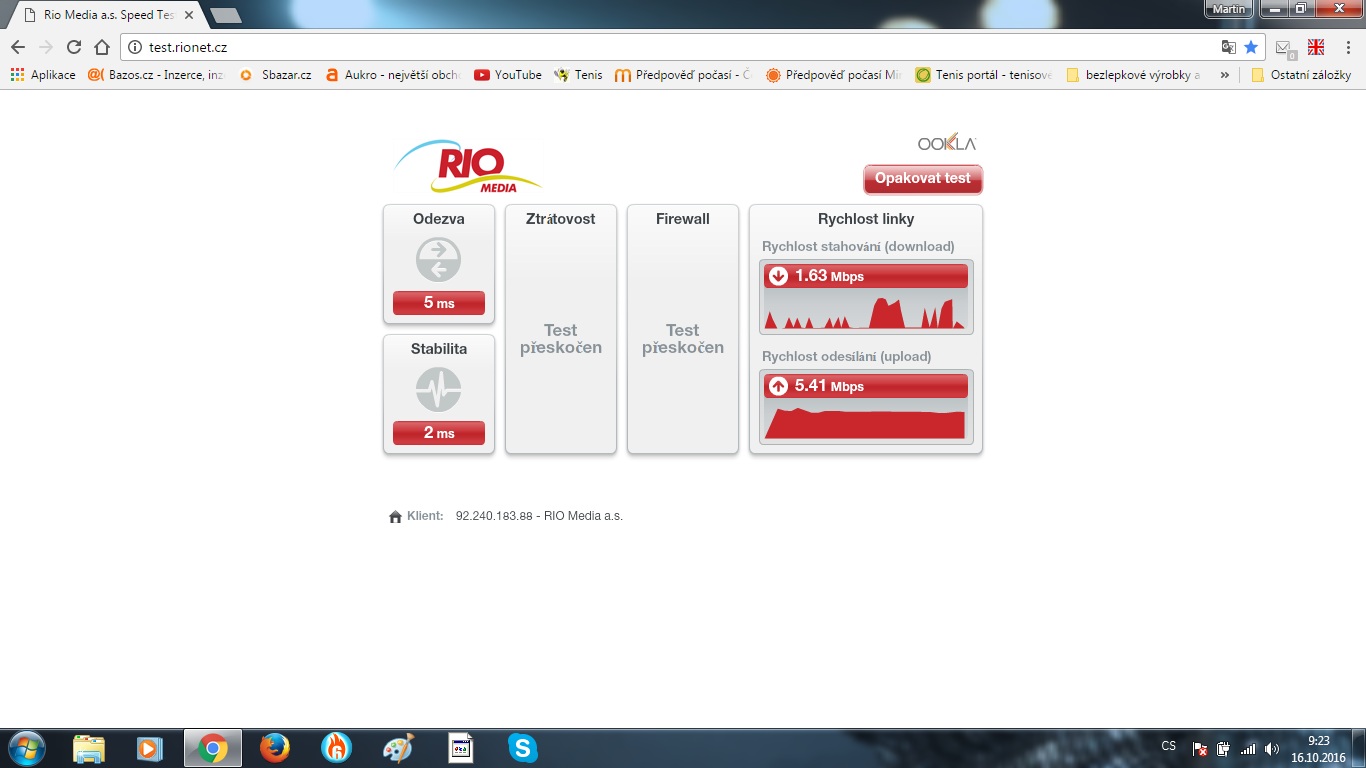Click Test přeskočen under Ztrátovost

(x=561, y=339)
